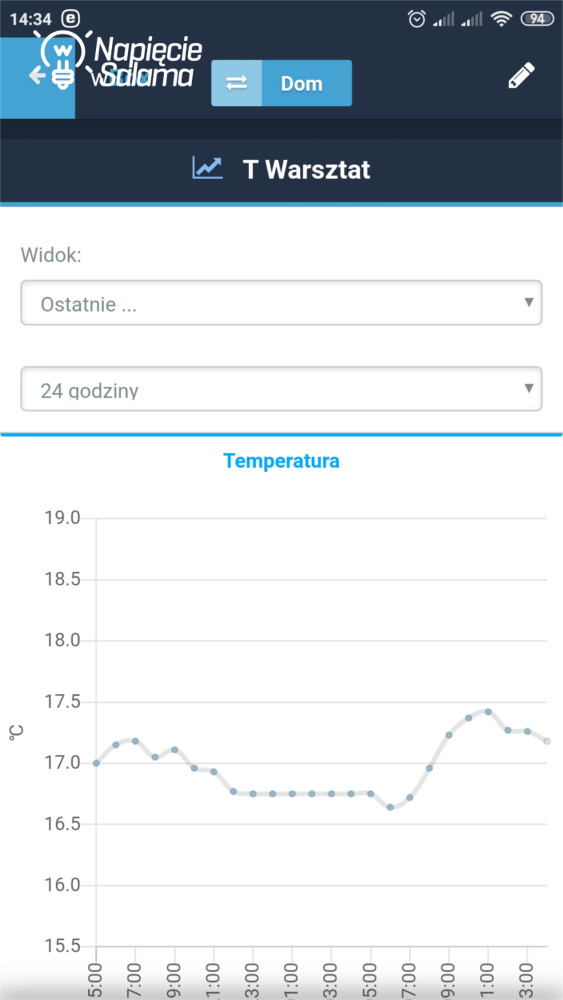This screenshot has width=563, height=1000.
Task: Select the first data point at 17.0
Action: pyautogui.click(x=96, y=763)
